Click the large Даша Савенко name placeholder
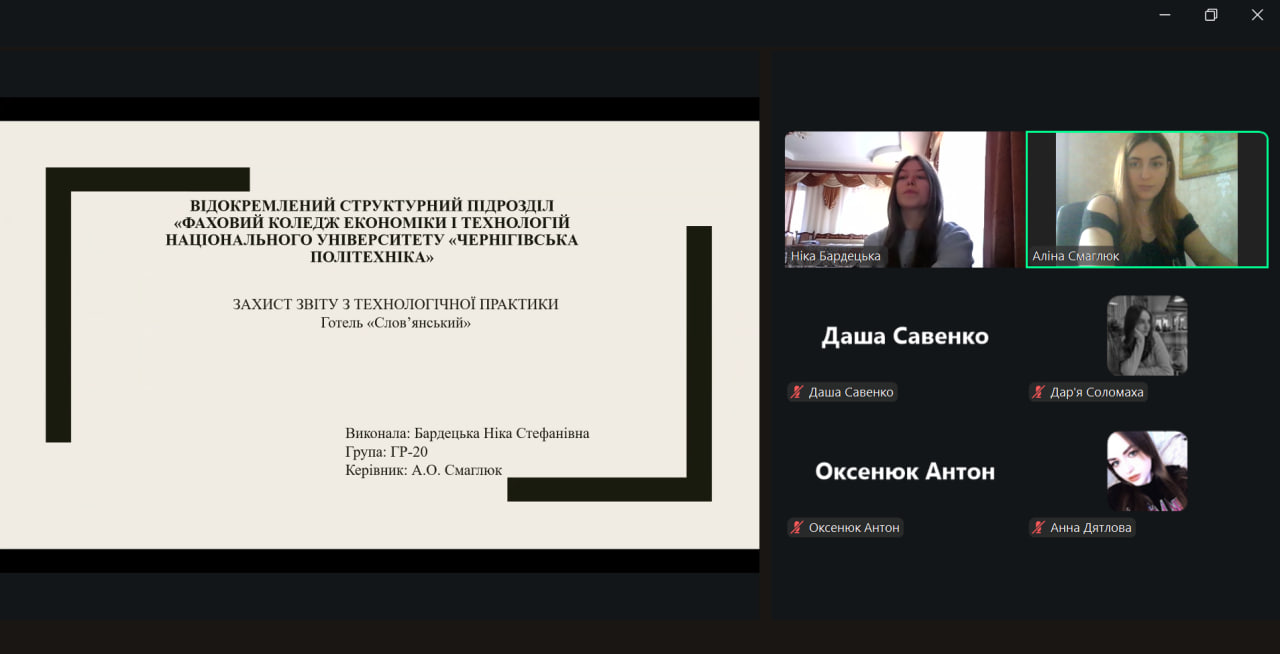The image size is (1280, 654). [x=904, y=337]
